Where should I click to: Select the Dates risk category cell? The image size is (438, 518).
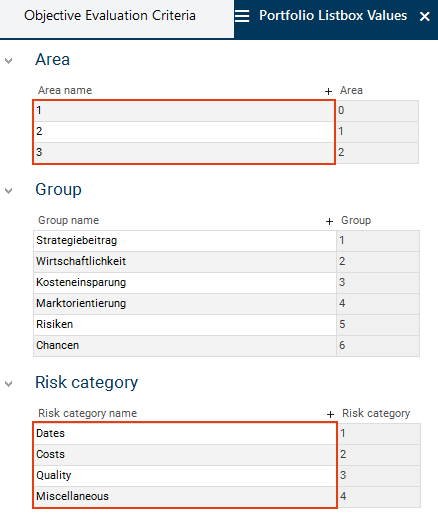point(185,434)
